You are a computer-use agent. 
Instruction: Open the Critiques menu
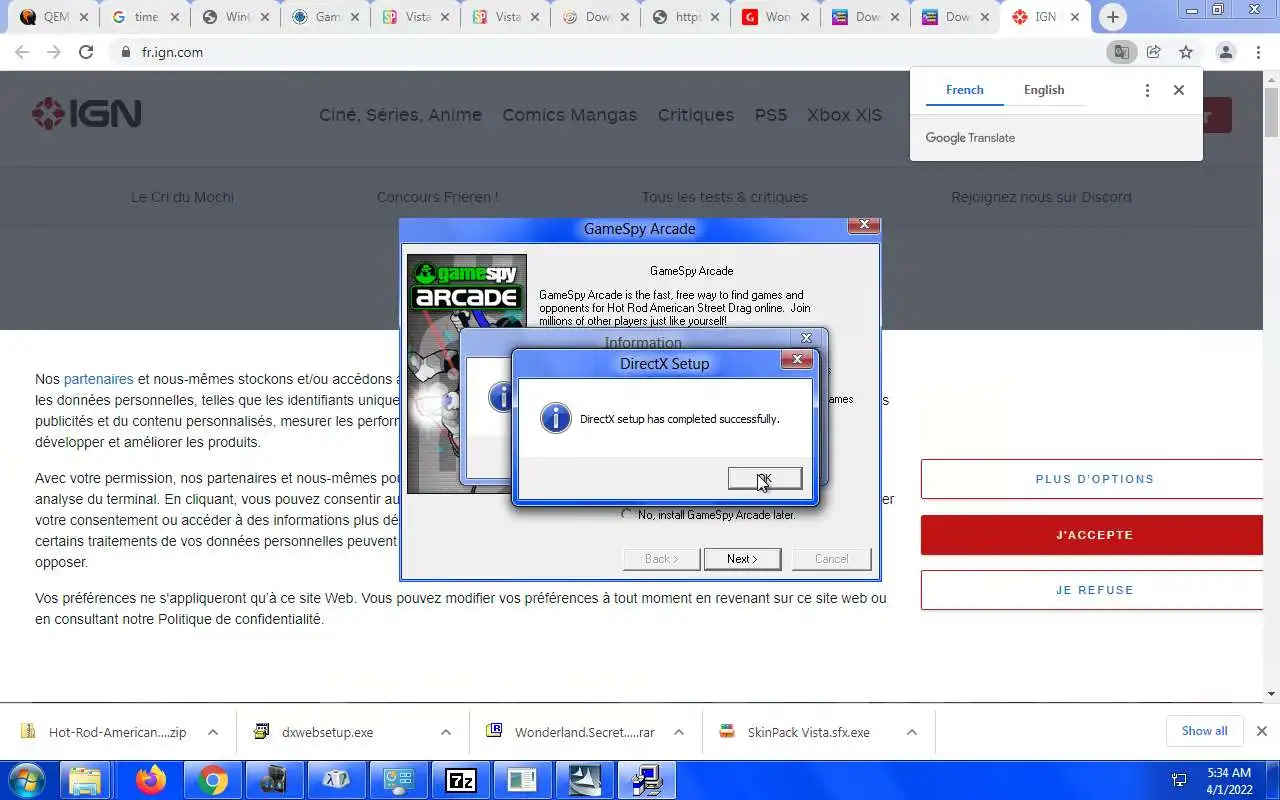click(x=696, y=115)
